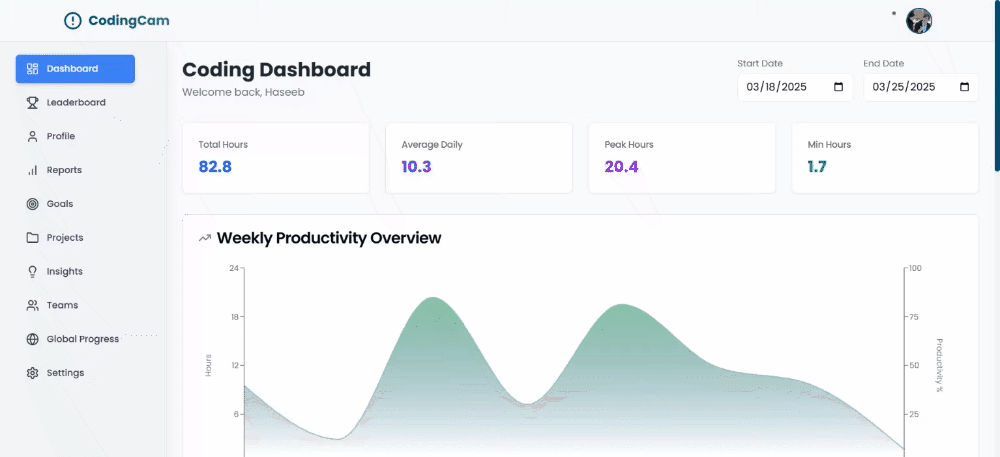The height and width of the screenshot is (457, 1000).
Task: Click the 20.4 peak hours value
Action: tap(621, 167)
